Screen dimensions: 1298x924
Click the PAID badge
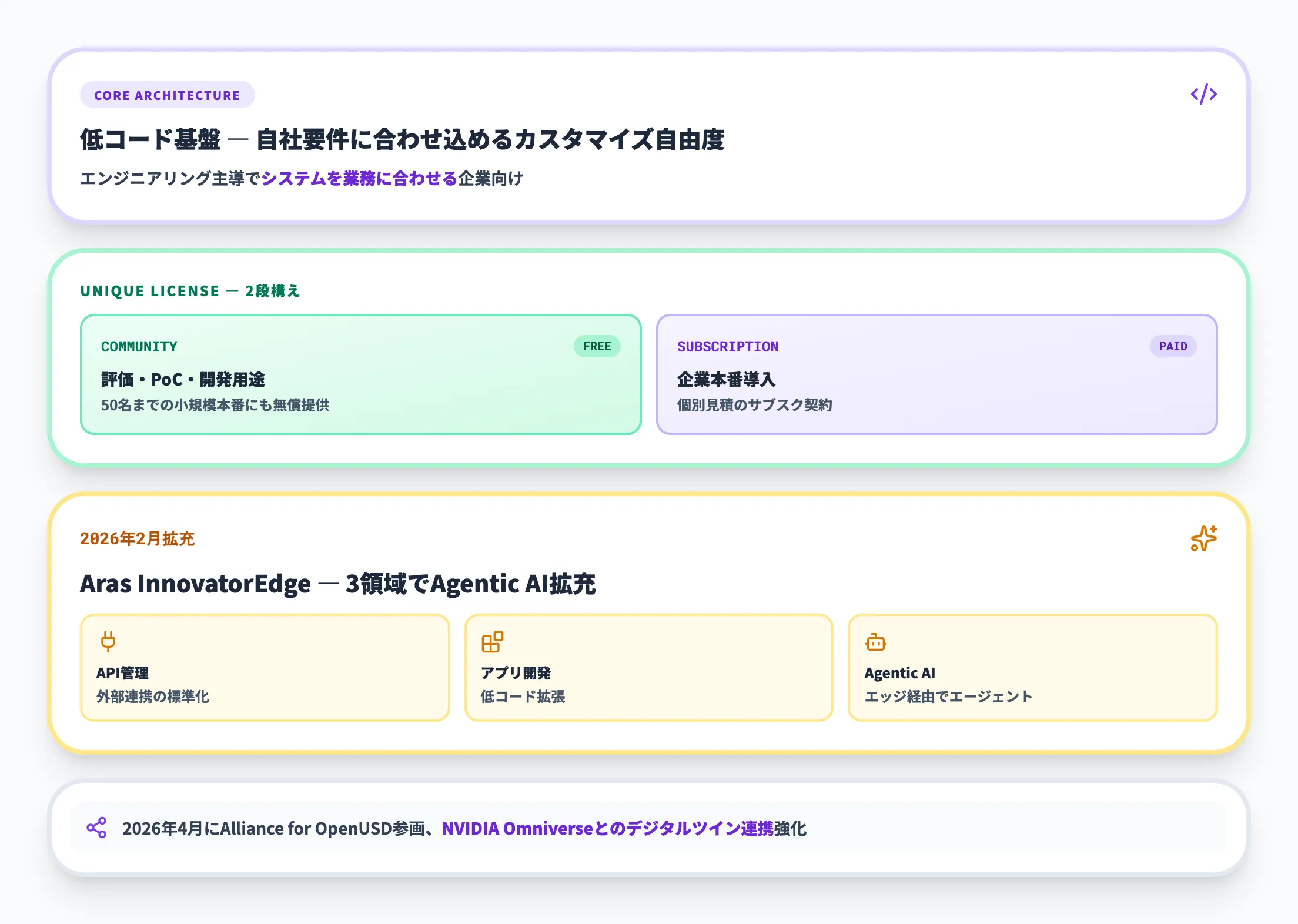click(1173, 346)
